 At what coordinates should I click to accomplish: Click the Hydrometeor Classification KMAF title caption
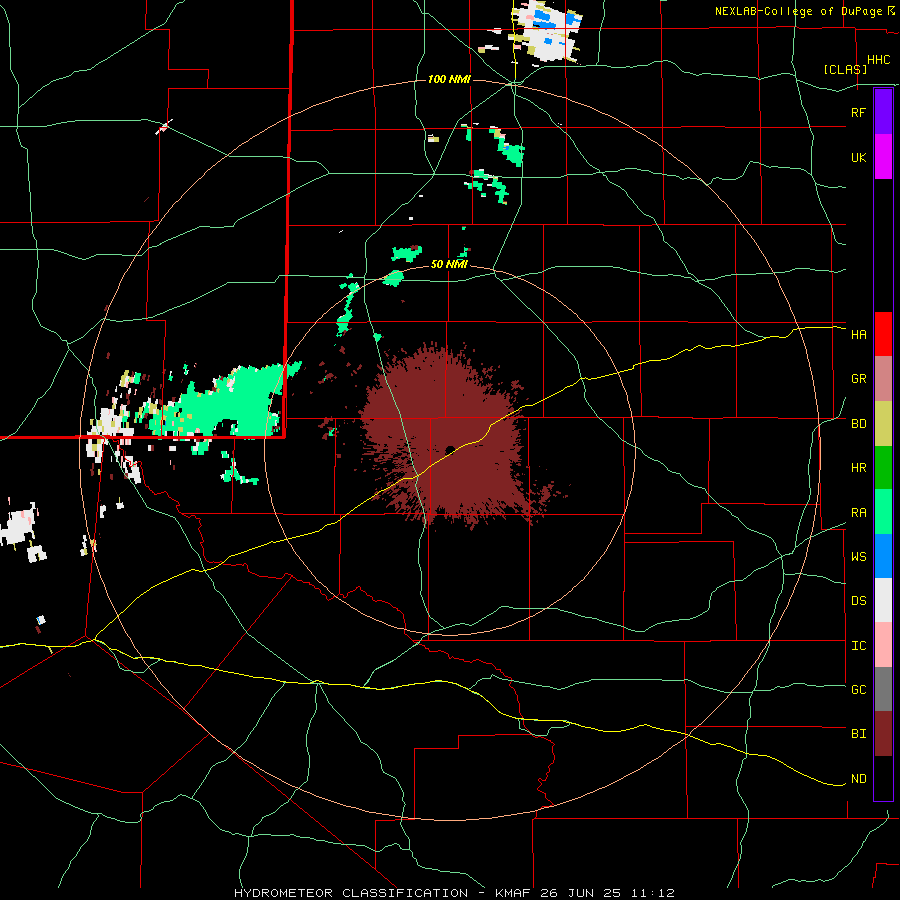click(454, 893)
